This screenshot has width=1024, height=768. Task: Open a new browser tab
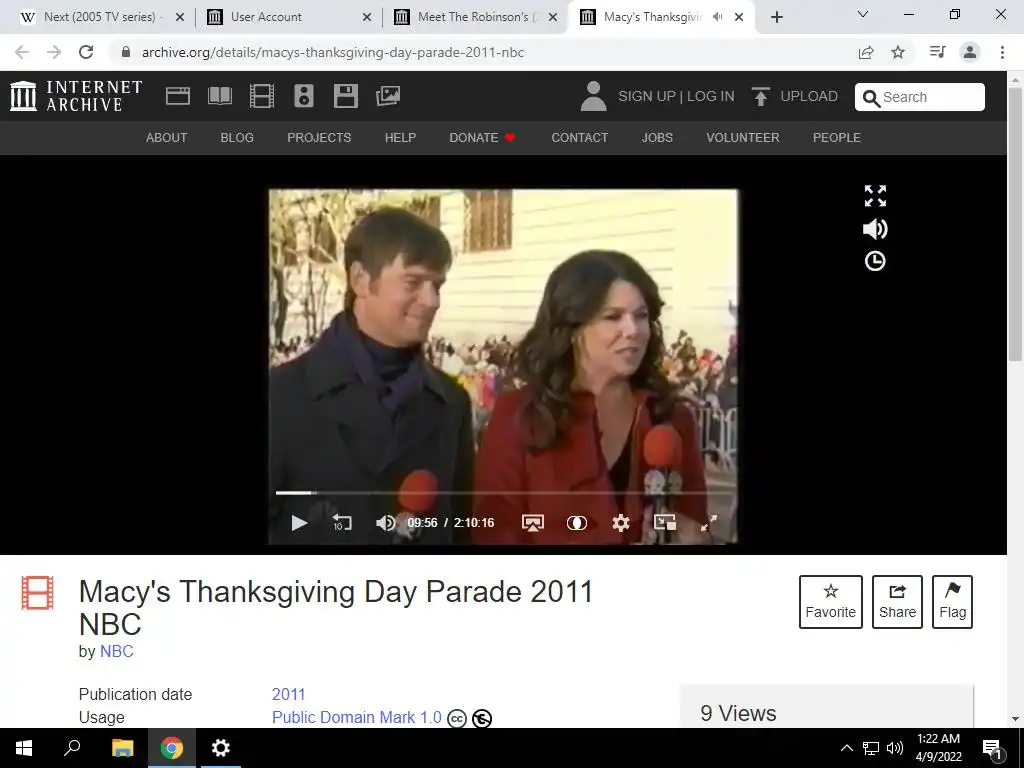tap(776, 17)
